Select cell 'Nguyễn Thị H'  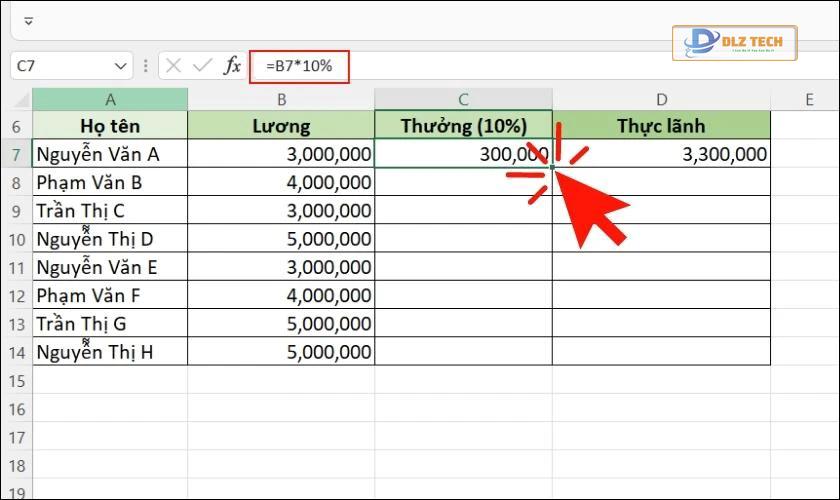point(110,352)
